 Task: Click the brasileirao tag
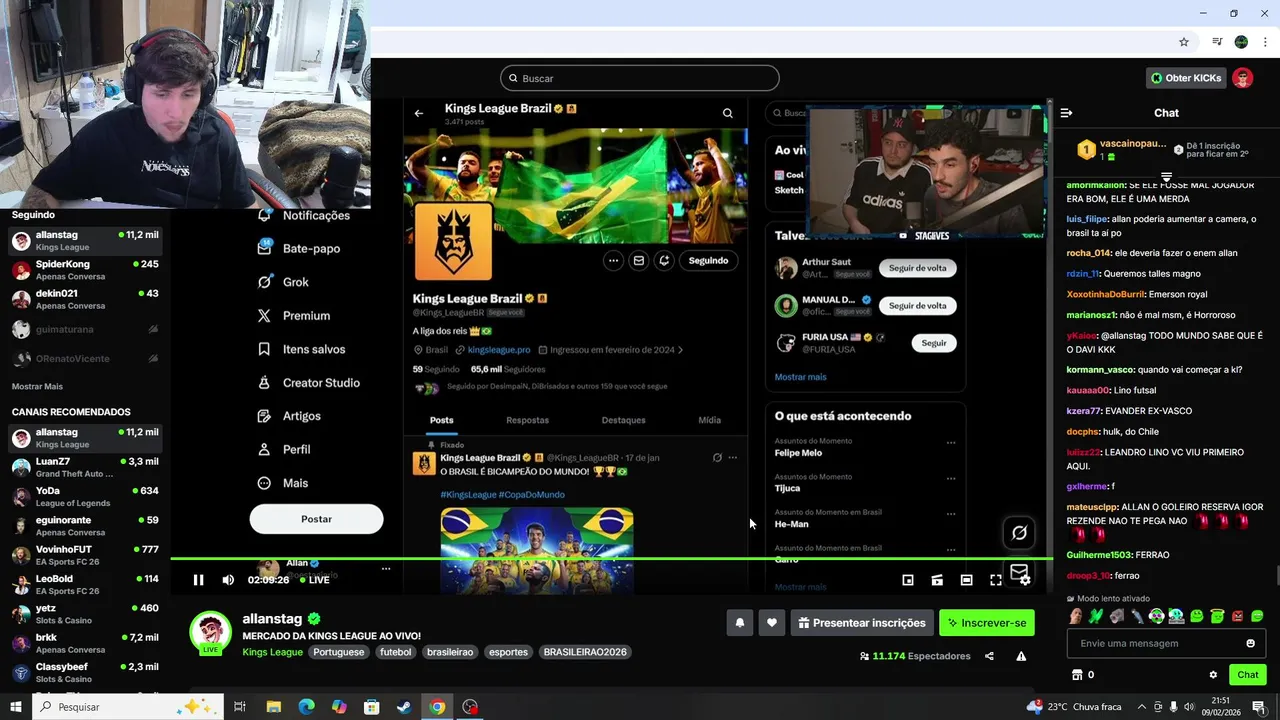click(450, 652)
